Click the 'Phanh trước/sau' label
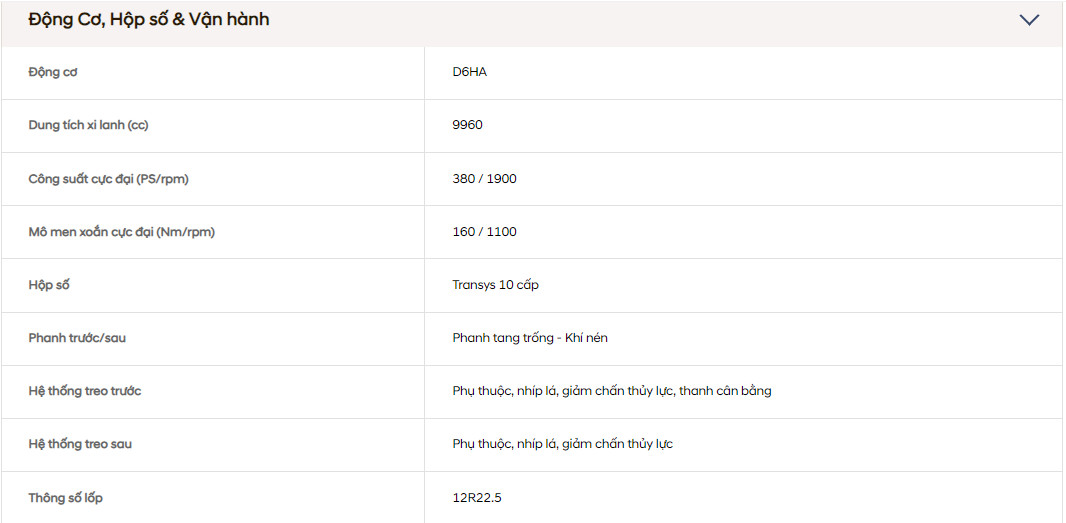The height and width of the screenshot is (523, 1066). click(77, 338)
